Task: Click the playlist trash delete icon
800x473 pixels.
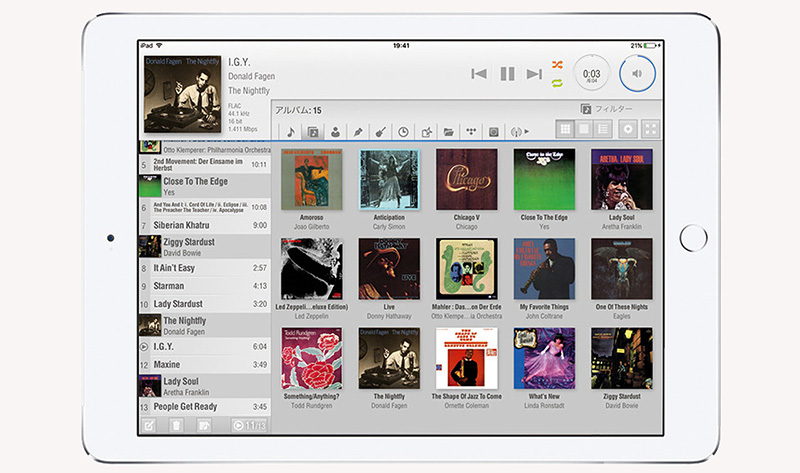Action: [176, 425]
